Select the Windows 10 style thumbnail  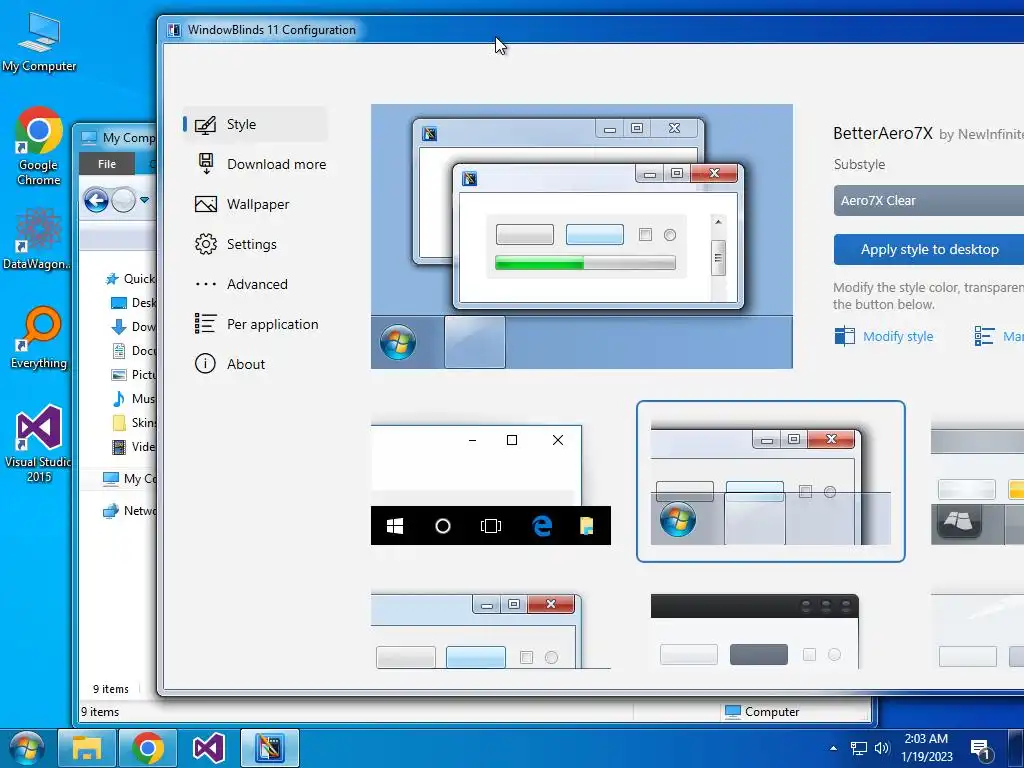(x=490, y=485)
